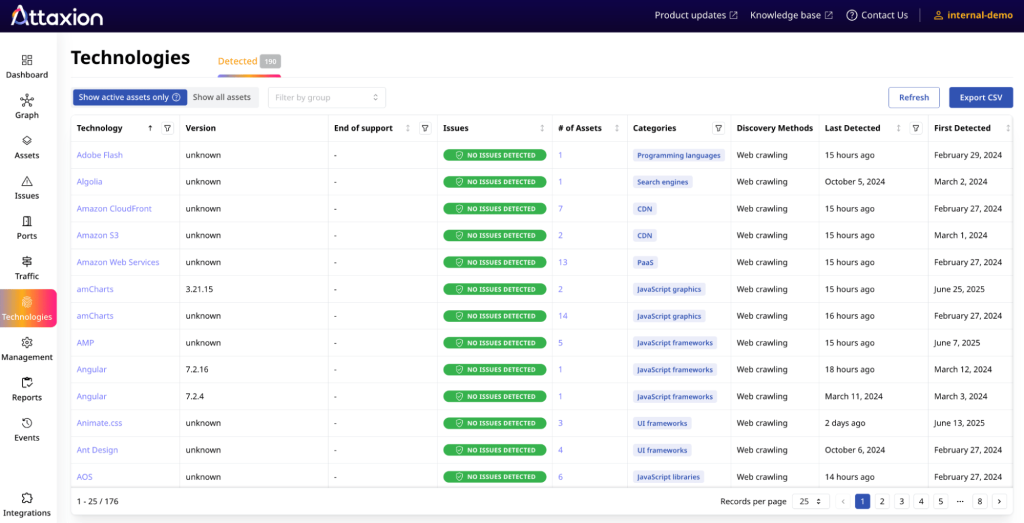Click the Export CSV button
This screenshot has width=1024, height=523.
[x=981, y=97]
